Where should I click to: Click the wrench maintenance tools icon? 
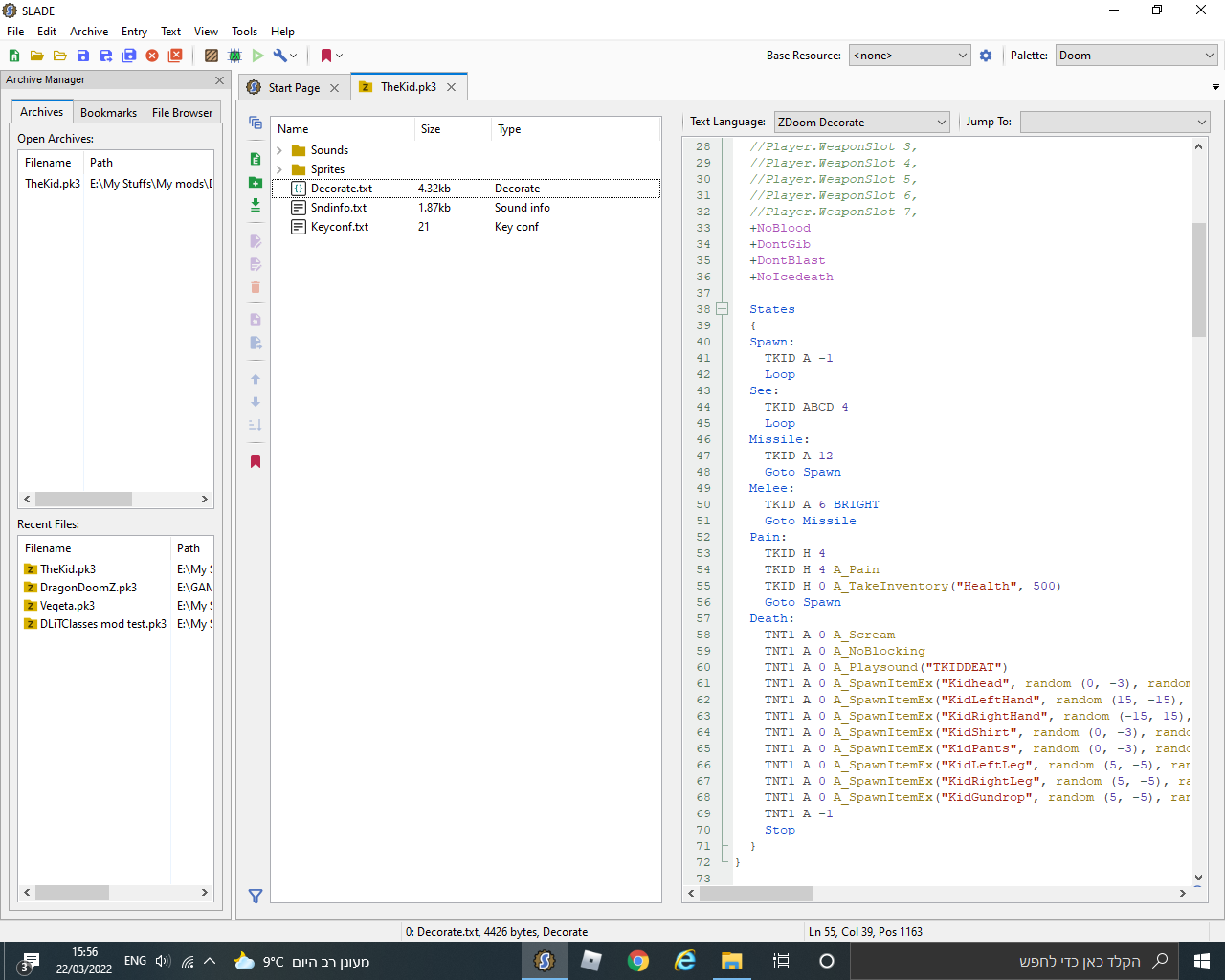click(x=279, y=56)
